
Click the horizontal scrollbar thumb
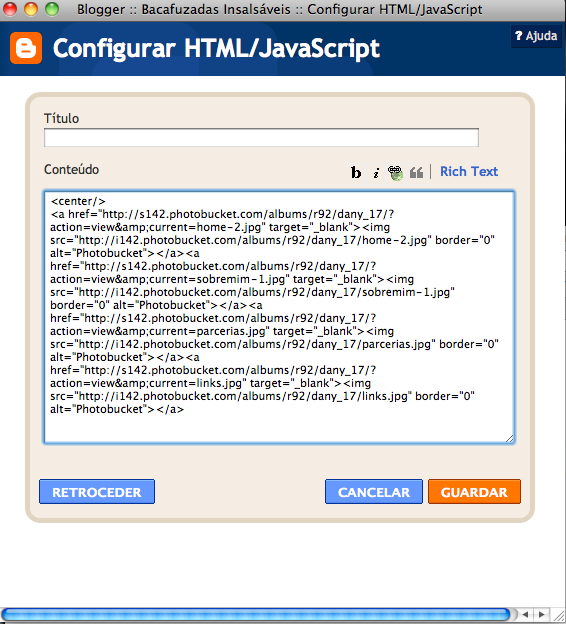coord(255,614)
